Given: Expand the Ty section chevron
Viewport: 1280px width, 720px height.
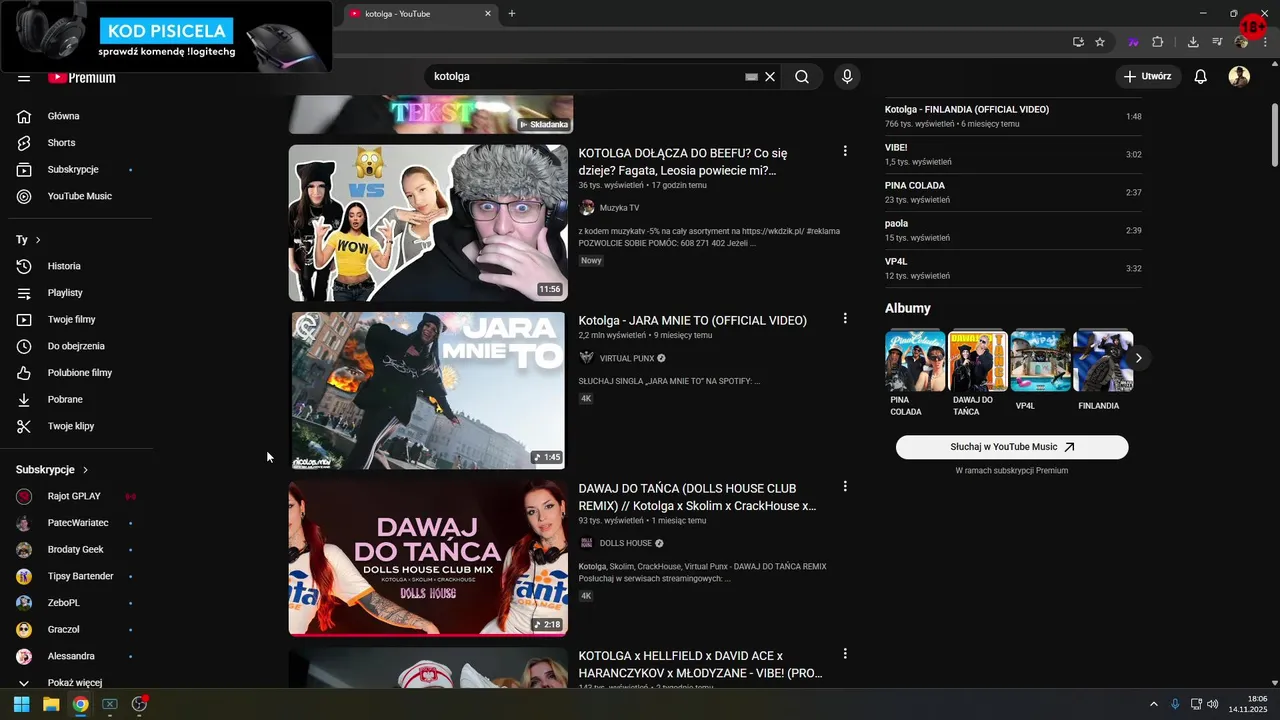Looking at the screenshot, I should [x=38, y=240].
